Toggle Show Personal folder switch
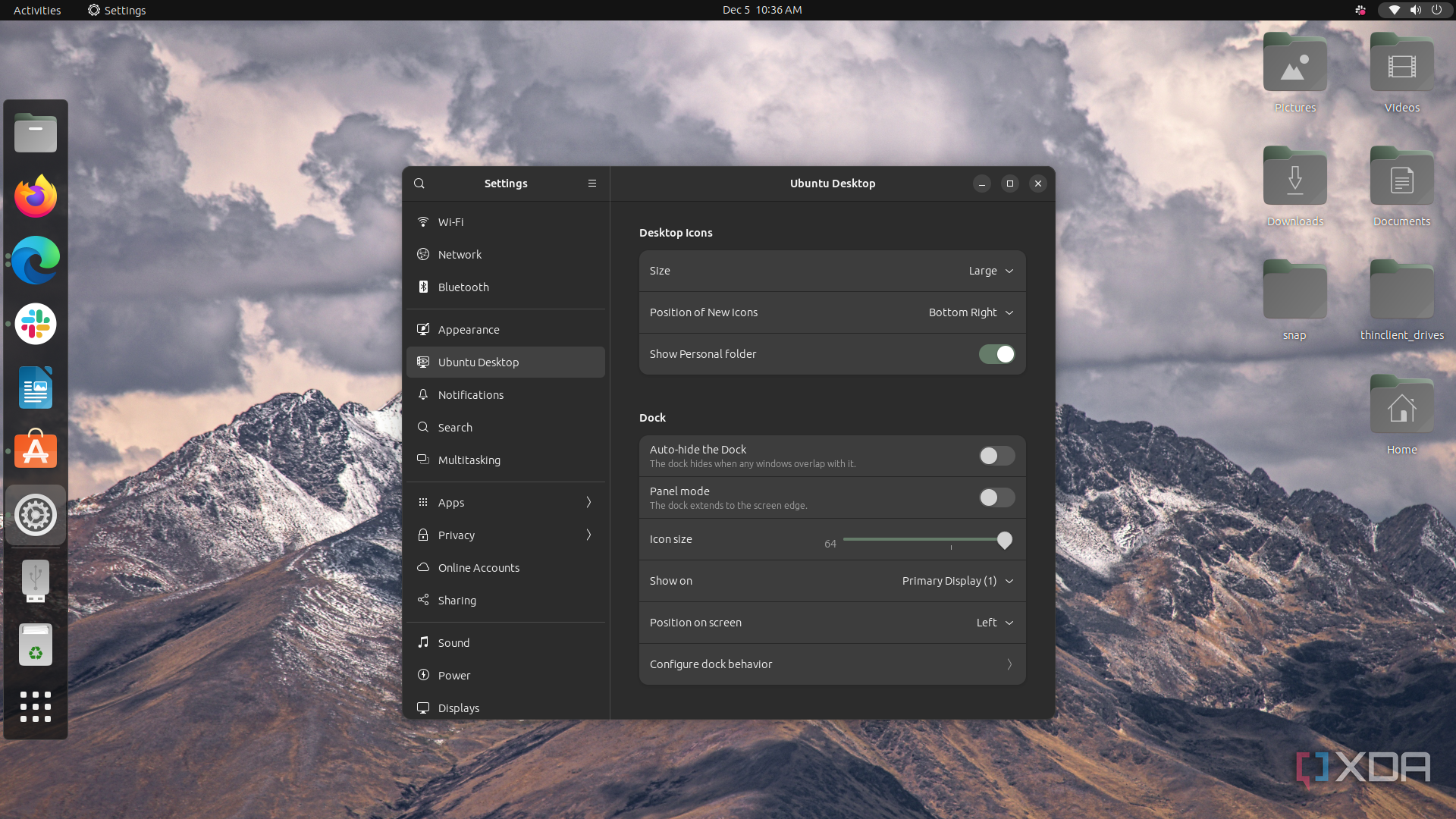The height and width of the screenshot is (819, 1456). pos(996,354)
